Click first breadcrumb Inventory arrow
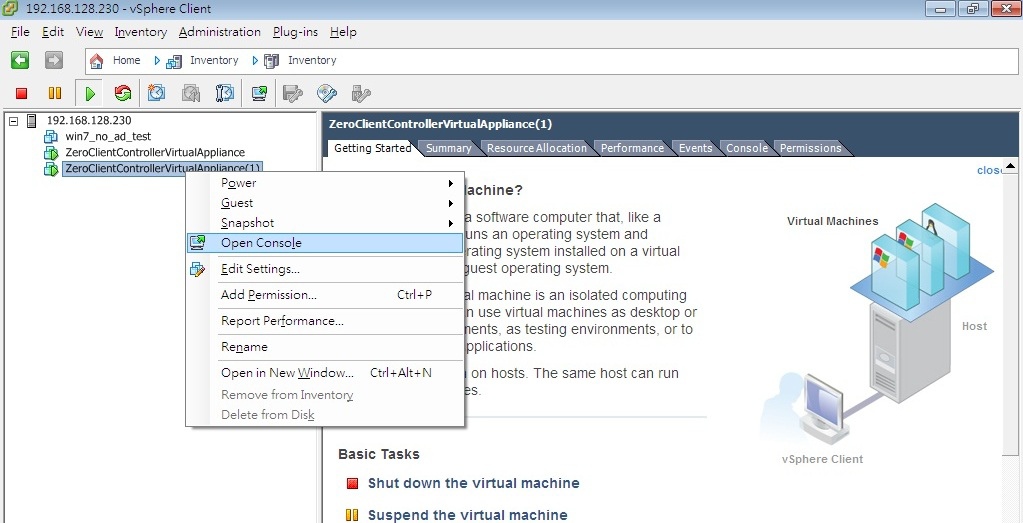Viewport: 1023px width, 523px height. (157, 61)
